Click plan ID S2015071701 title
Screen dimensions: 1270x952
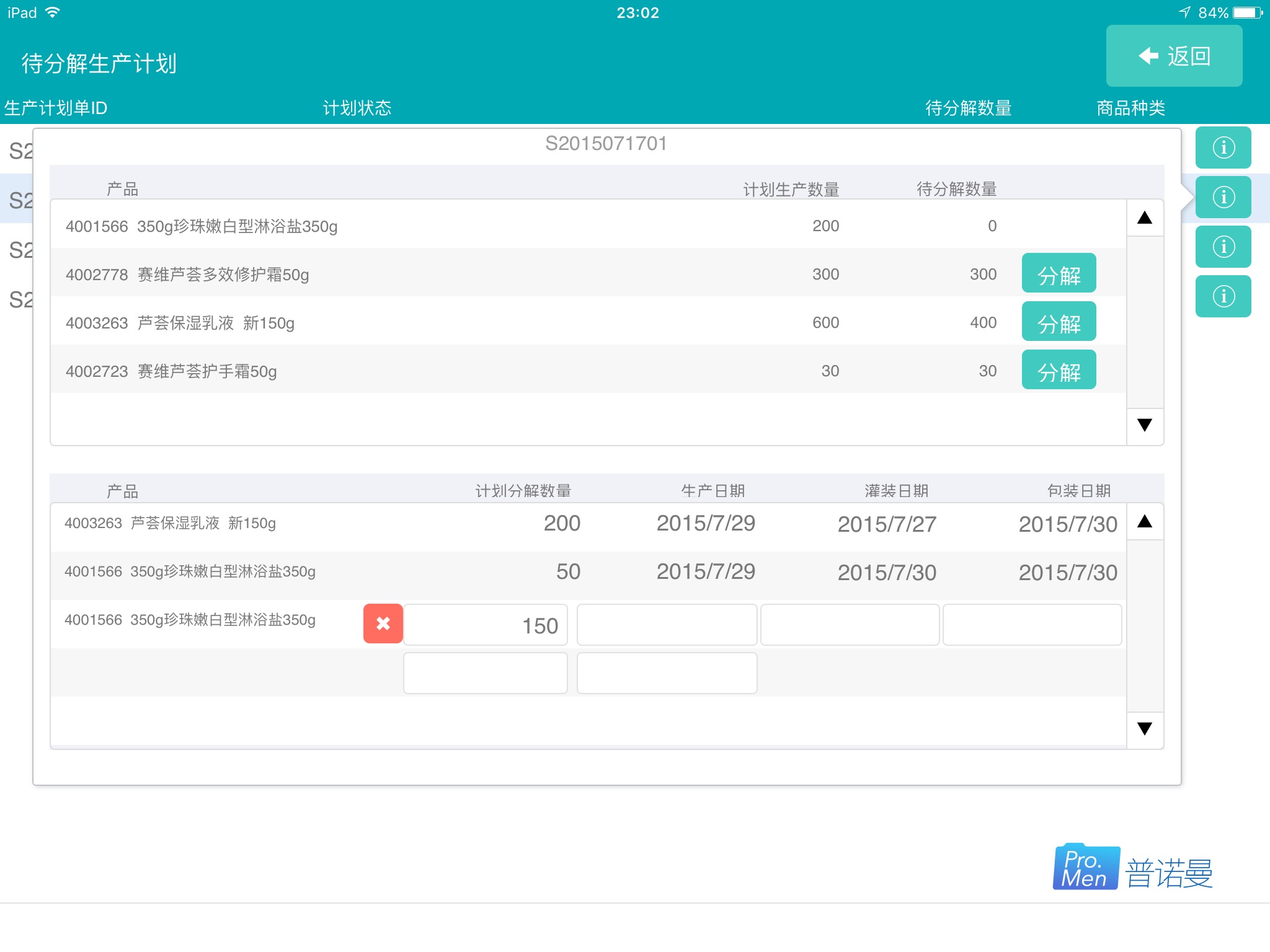click(x=606, y=144)
